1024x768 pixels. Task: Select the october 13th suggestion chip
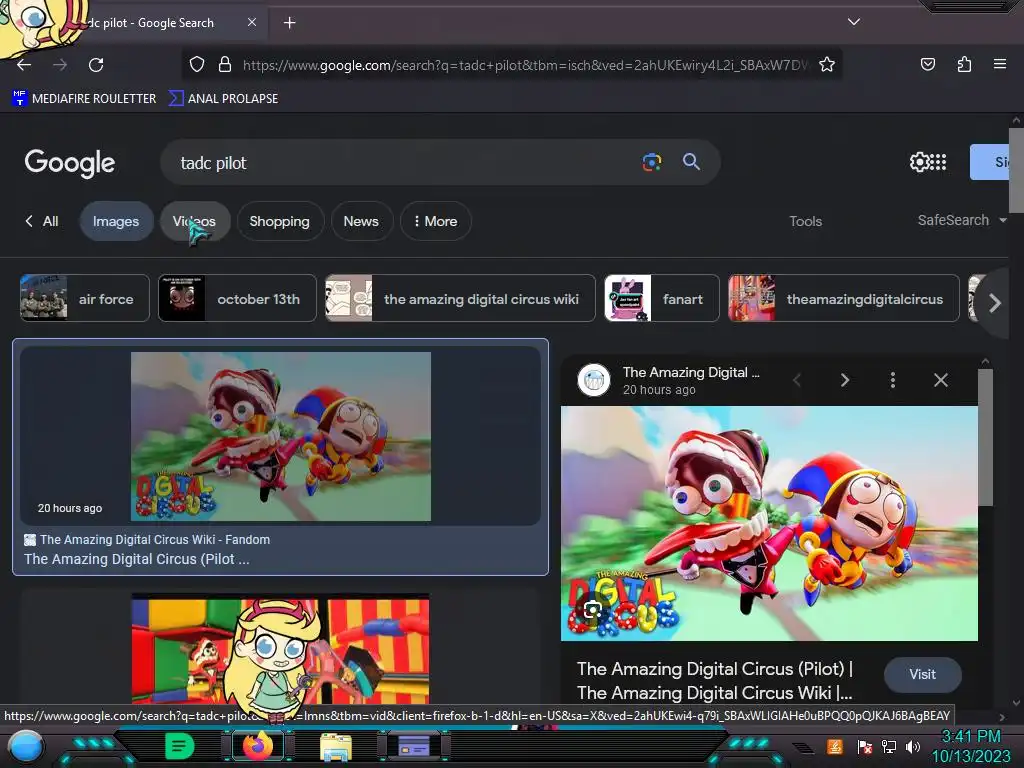point(237,298)
